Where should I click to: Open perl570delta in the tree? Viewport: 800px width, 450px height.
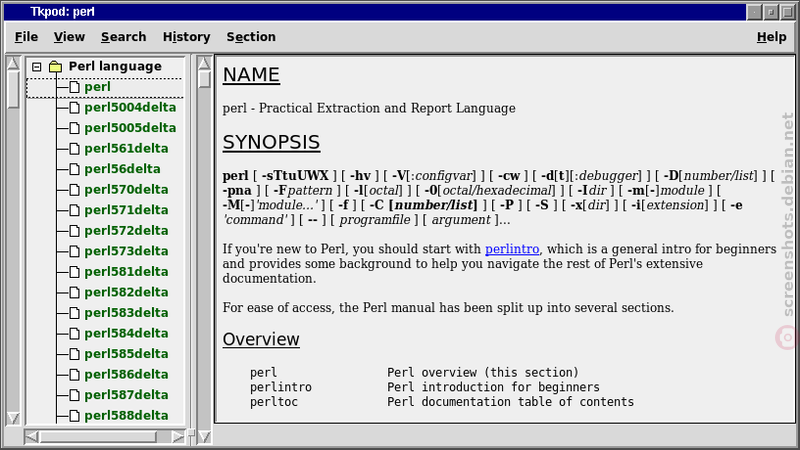tap(126, 190)
